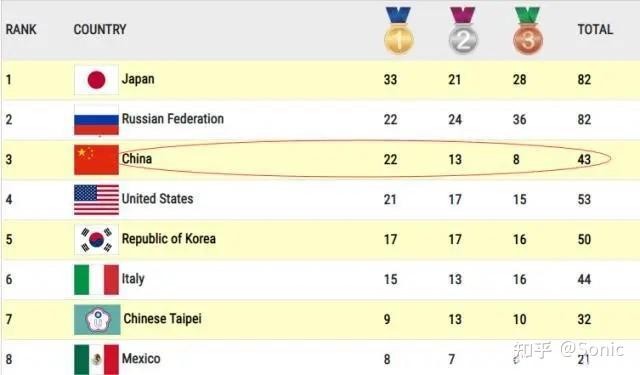The width and height of the screenshot is (640, 375).
Task: Open the Republic of Korea link
Action: [169, 239]
